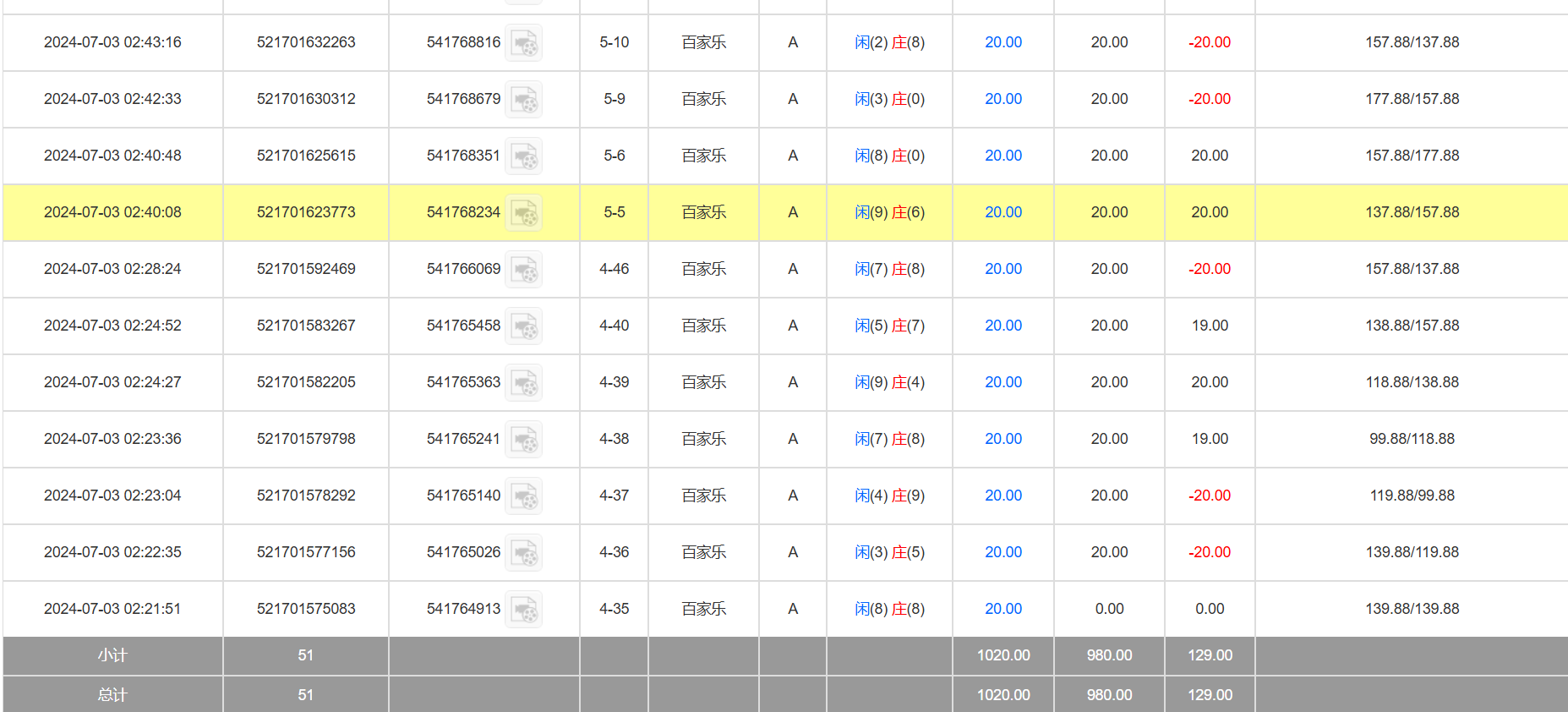
Task: Click the replay icon next to 541768679
Action: pos(524,100)
